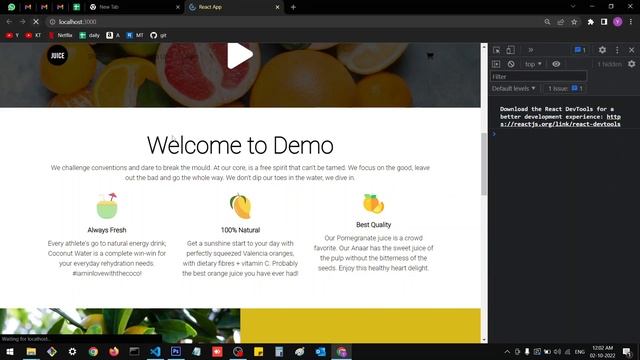Open Visual Studio Code from taskbar
The width and height of the screenshot is (640, 360).
coord(155,351)
